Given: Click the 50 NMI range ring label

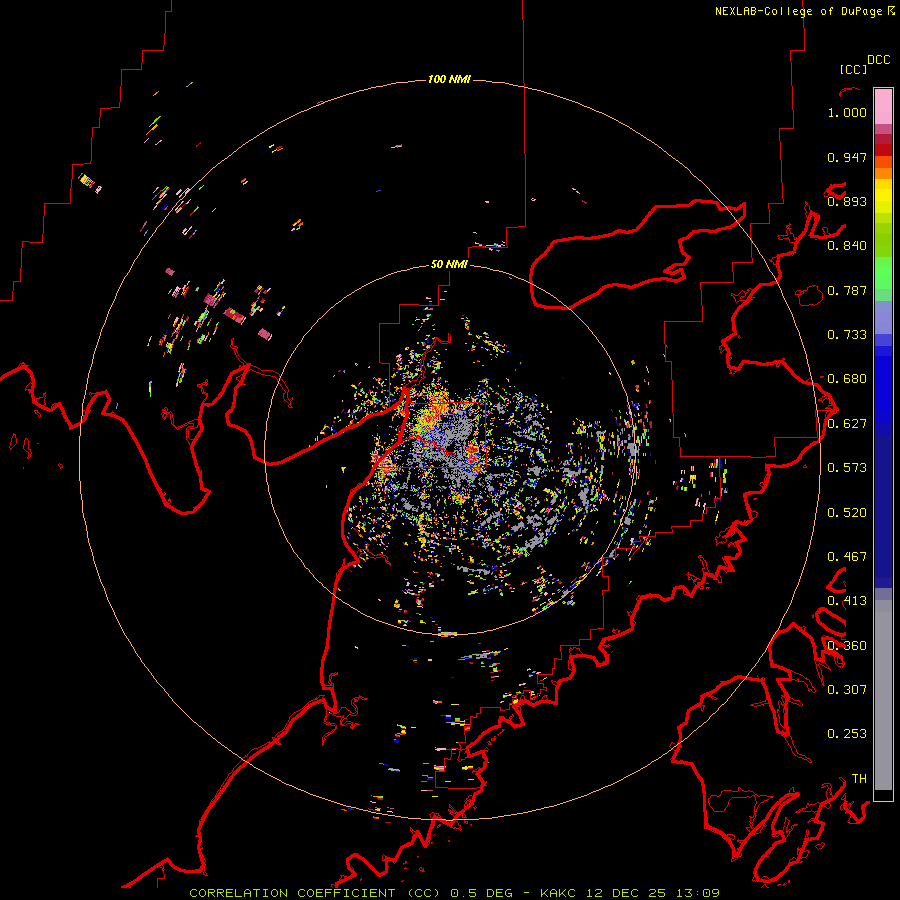Looking at the screenshot, I should coord(449,264).
